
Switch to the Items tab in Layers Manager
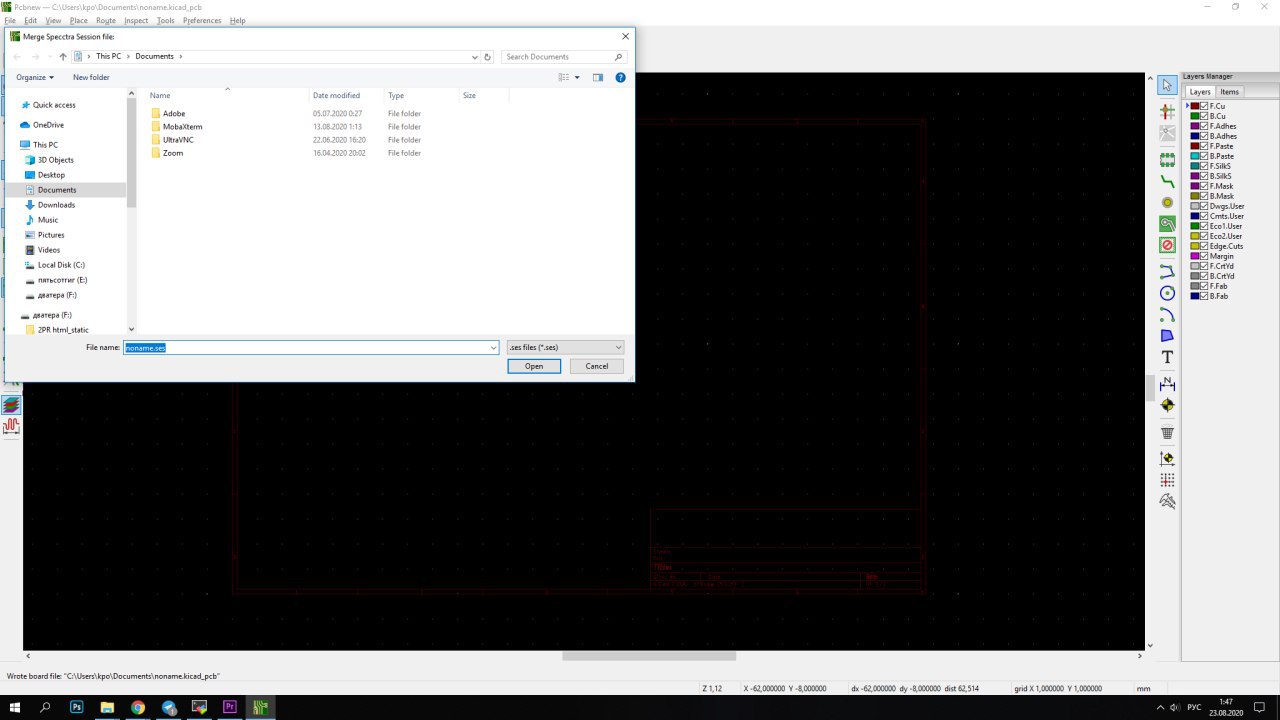click(x=1229, y=92)
